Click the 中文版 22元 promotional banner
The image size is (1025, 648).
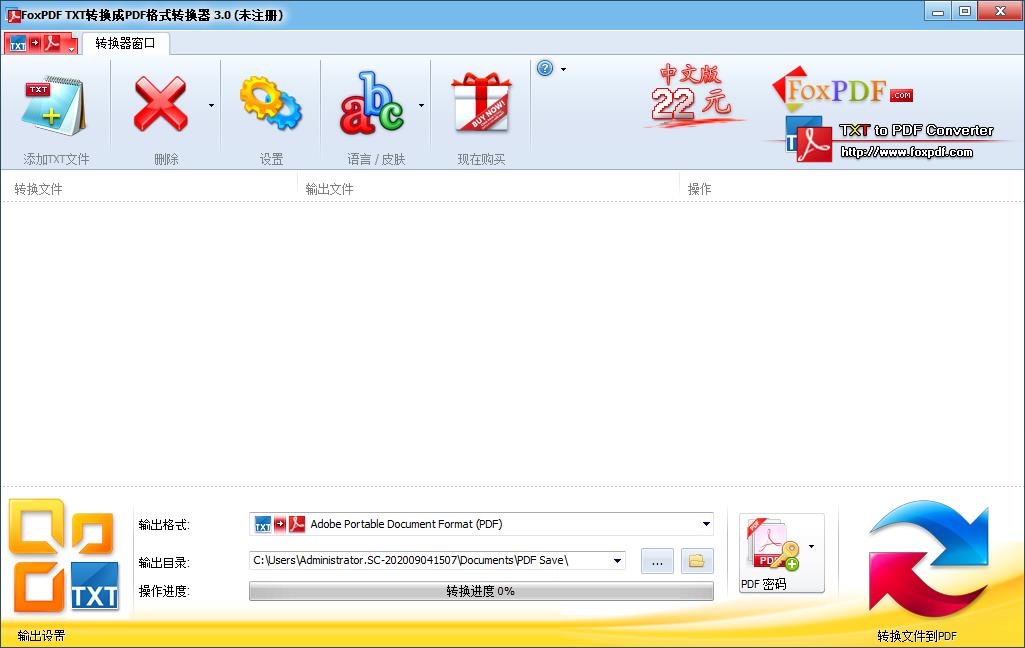tap(693, 95)
